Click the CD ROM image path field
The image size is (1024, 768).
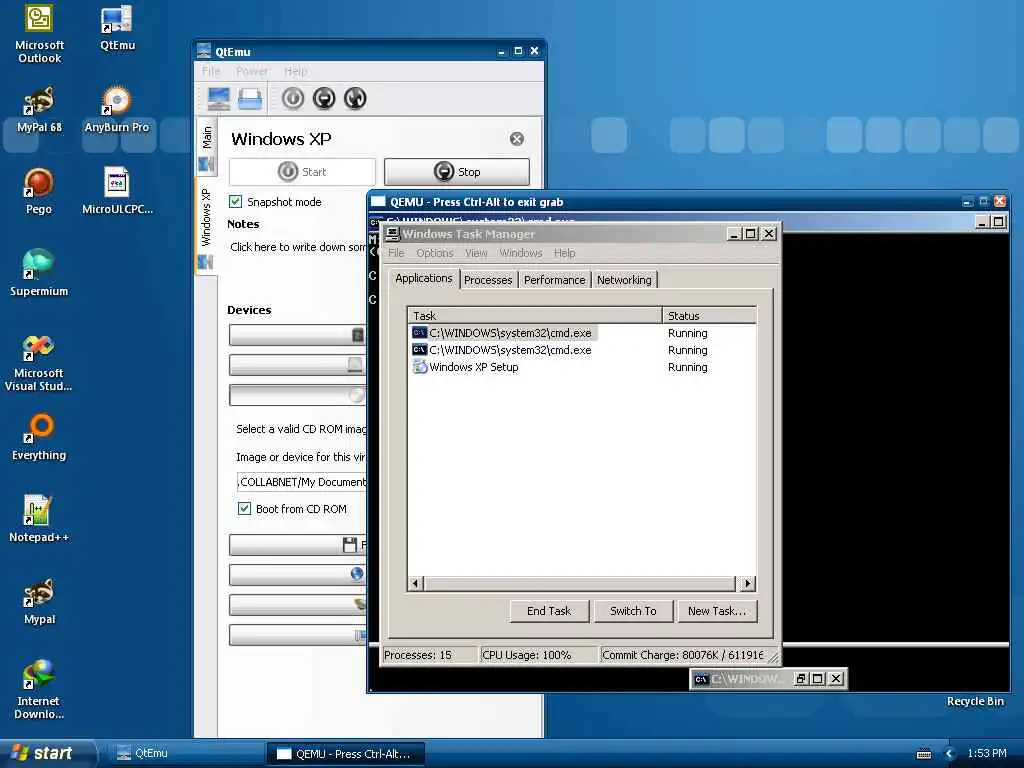click(x=301, y=482)
